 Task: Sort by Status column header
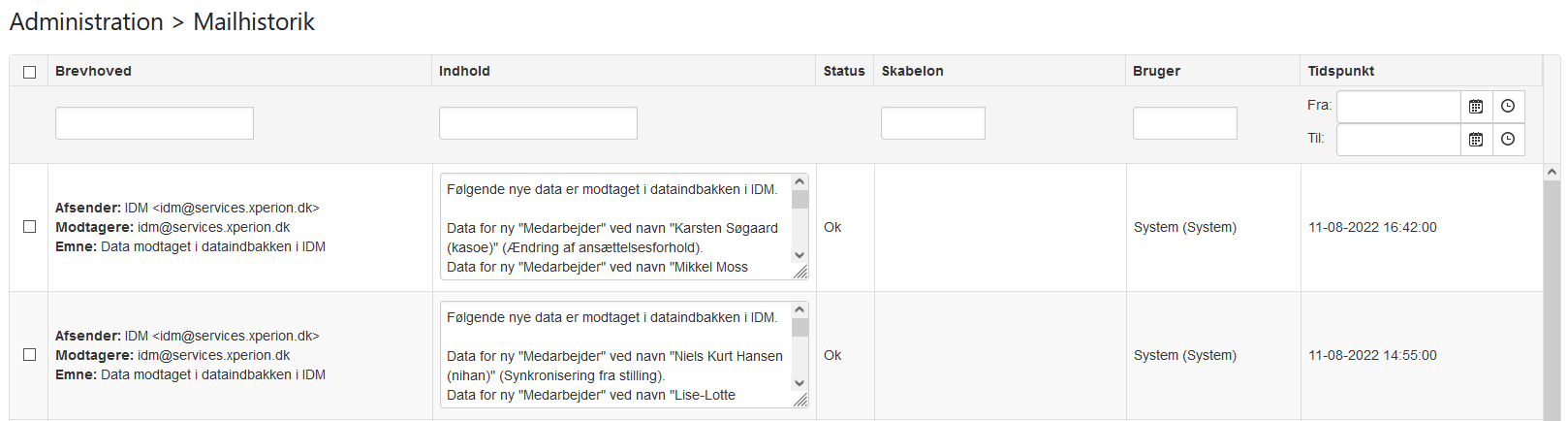click(844, 71)
